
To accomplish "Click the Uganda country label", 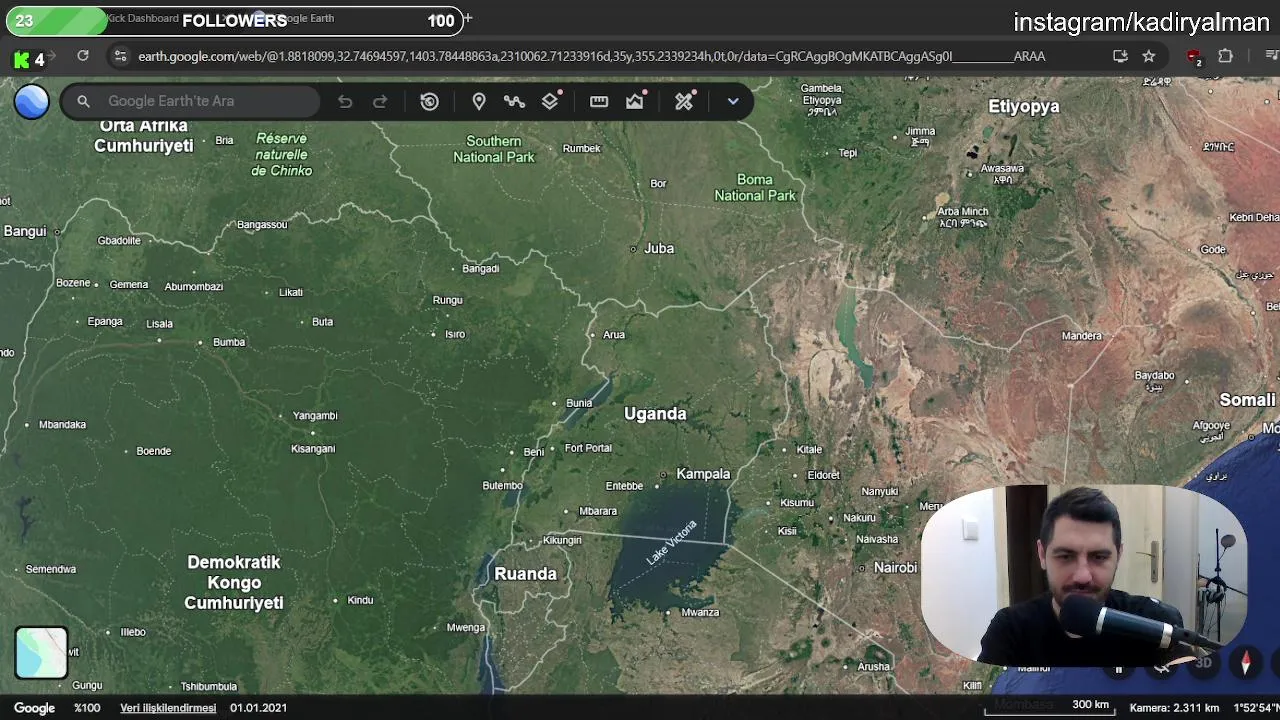I will (655, 414).
